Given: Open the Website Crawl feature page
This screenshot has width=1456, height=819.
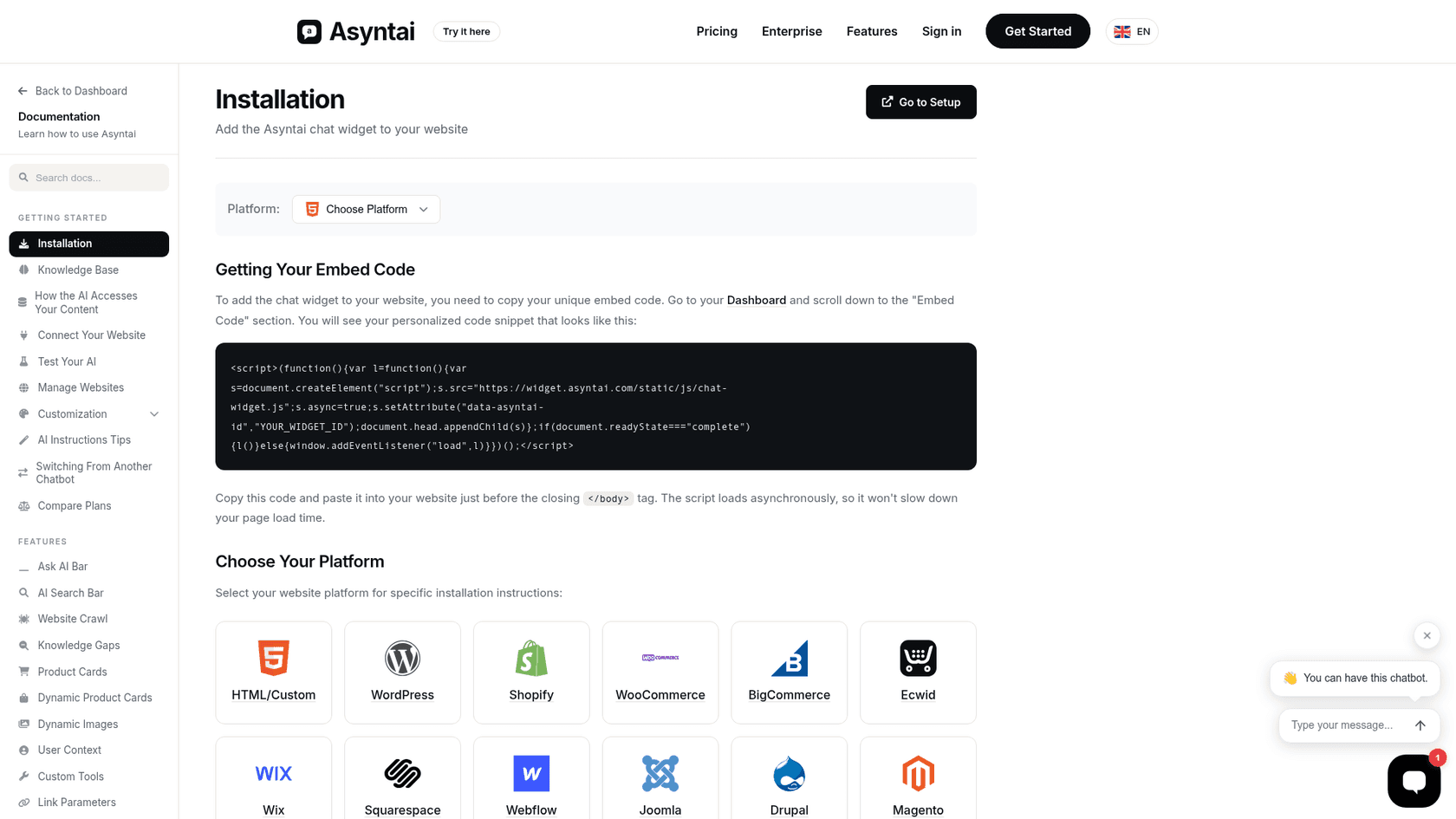Looking at the screenshot, I should (89, 619).
